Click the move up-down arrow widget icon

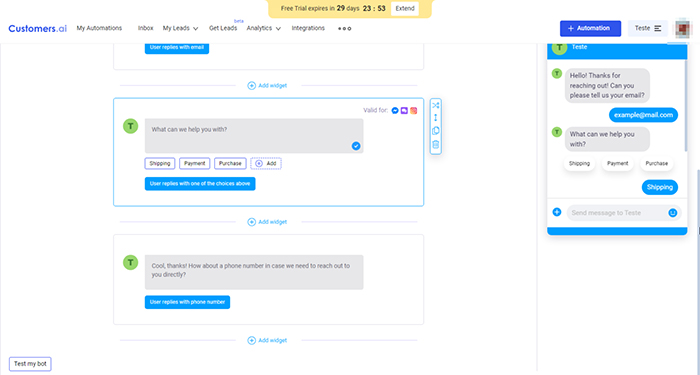(x=436, y=118)
